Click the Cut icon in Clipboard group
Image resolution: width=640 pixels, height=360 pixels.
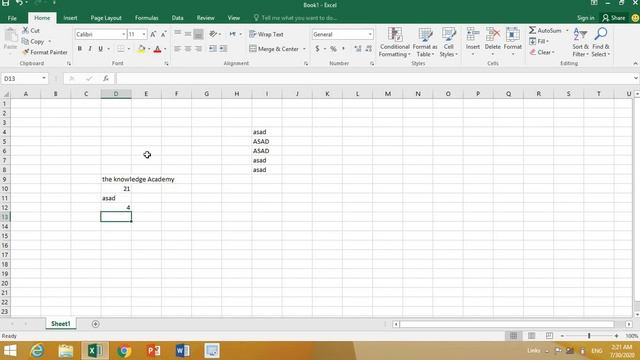(26, 31)
